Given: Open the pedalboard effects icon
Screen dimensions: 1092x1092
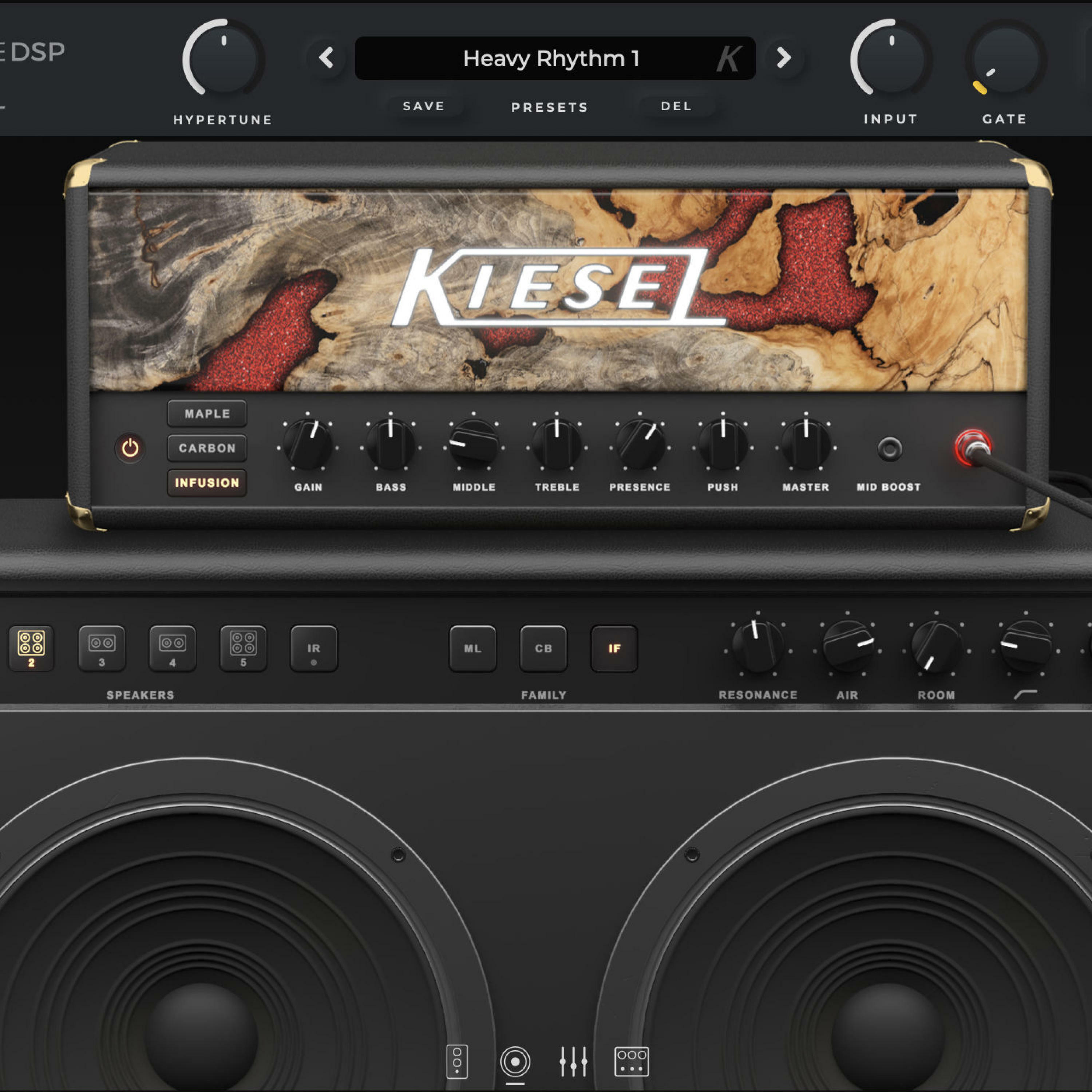Looking at the screenshot, I should pos(631,1061).
